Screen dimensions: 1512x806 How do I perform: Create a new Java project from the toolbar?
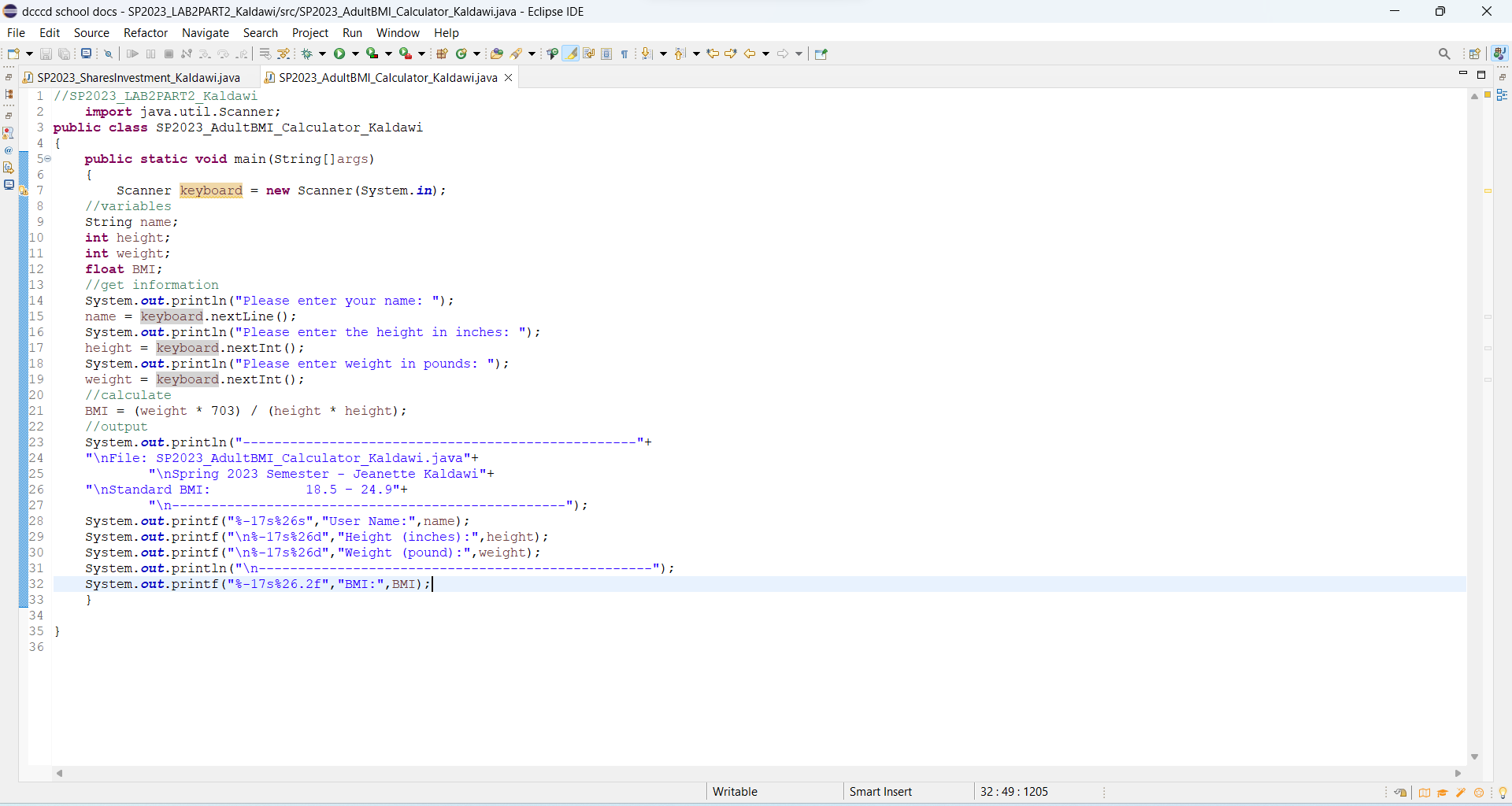click(x=443, y=54)
